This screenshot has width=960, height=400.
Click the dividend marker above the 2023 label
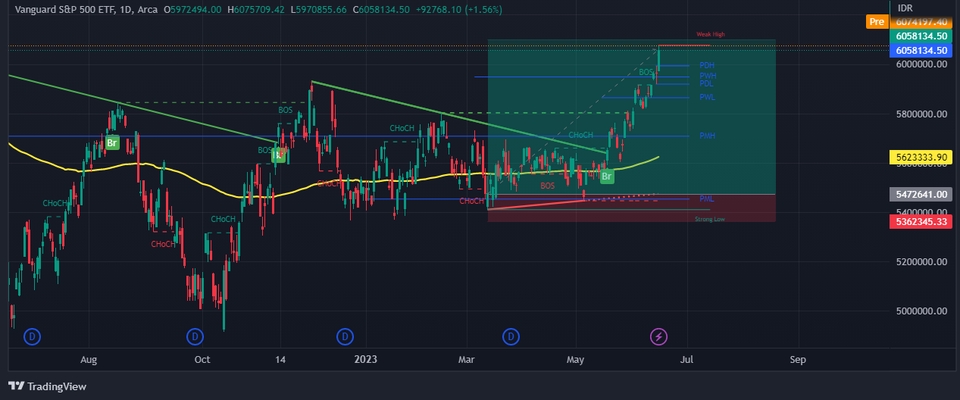pos(345,336)
